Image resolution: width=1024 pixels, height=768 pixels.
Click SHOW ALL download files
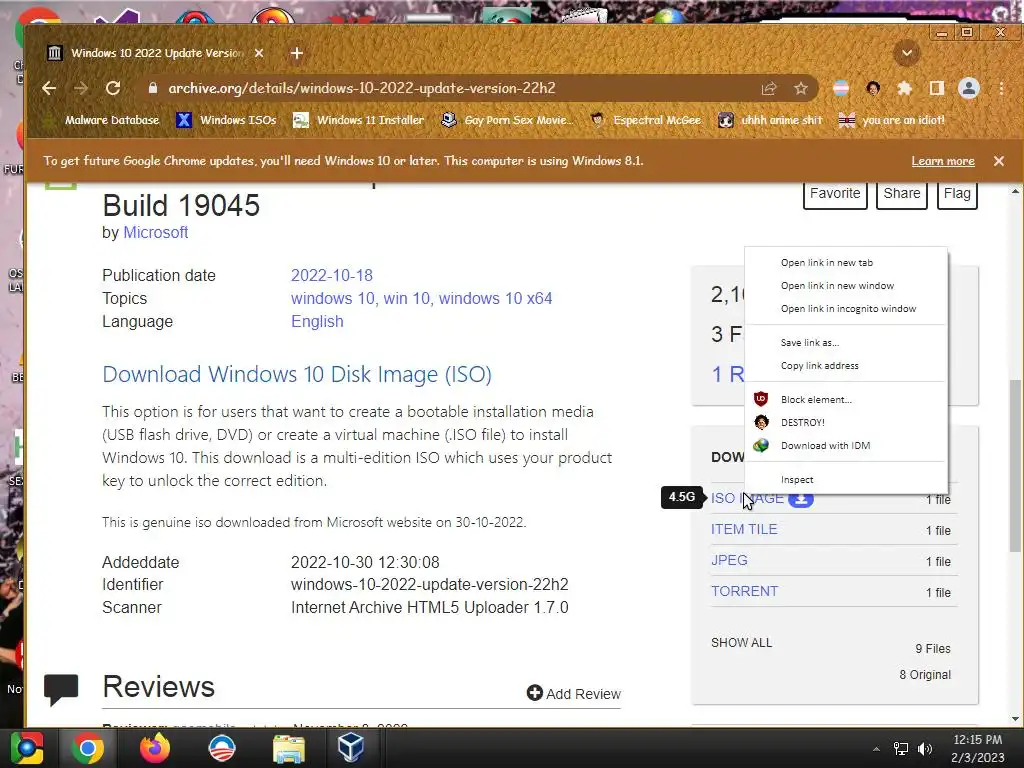(741, 643)
